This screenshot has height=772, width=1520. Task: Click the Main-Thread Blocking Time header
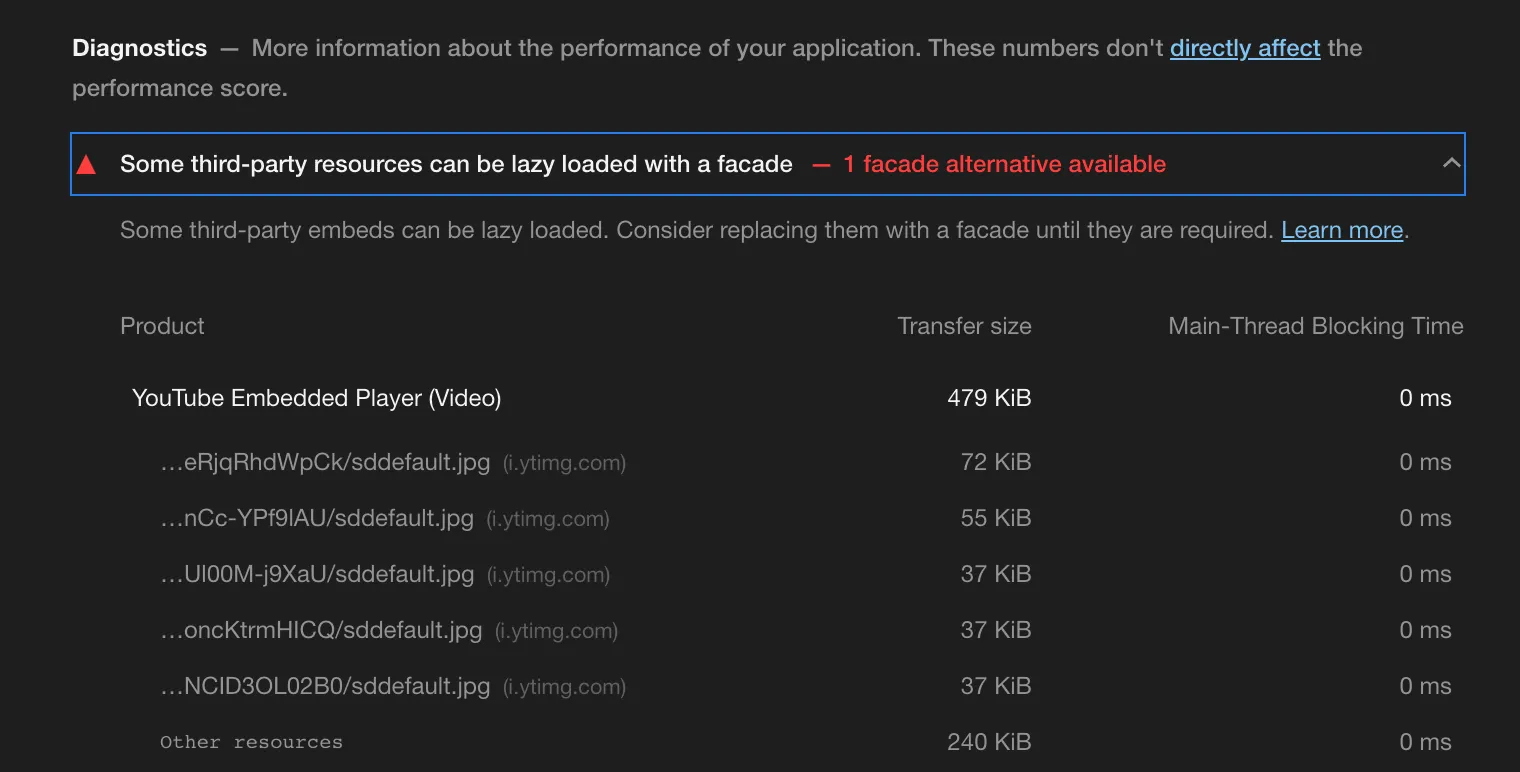[x=1315, y=326]
